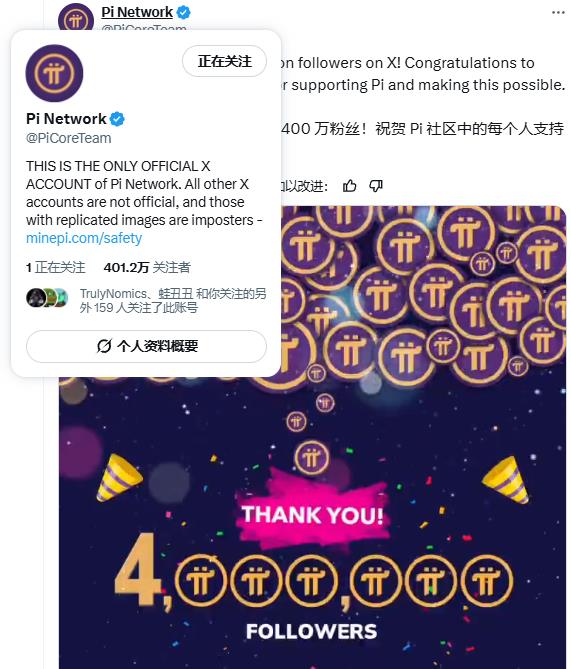Click the mutual follower avatars stack
571x669 pixels.
(x=47, y=298)
